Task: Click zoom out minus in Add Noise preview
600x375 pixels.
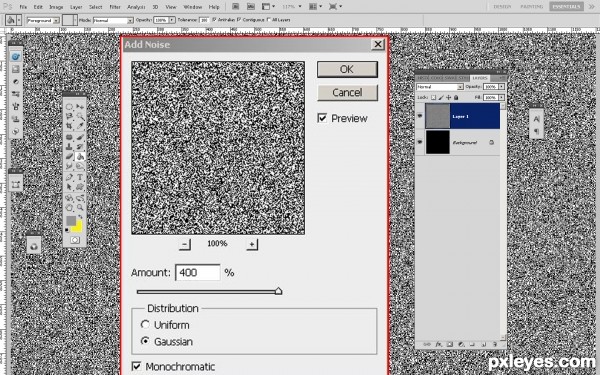Action: (x=184, y=244)
